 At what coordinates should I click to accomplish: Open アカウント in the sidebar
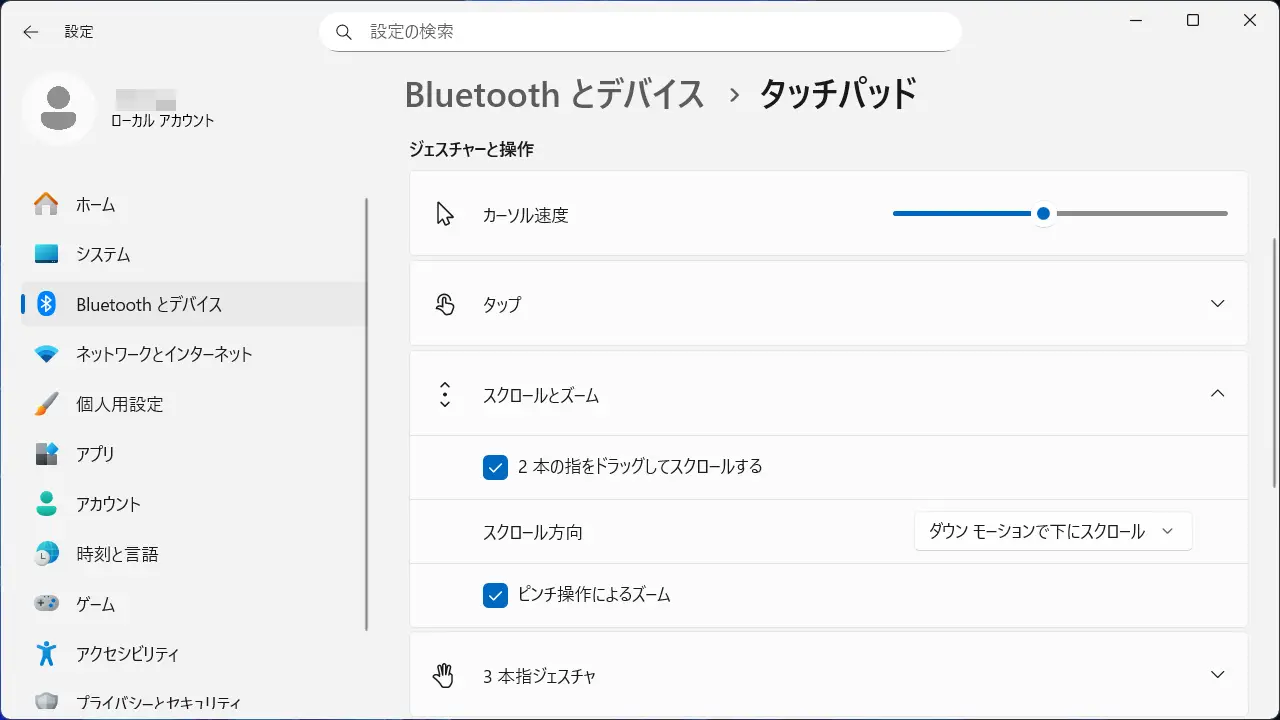pyautogui.click(x=108, y=504)
